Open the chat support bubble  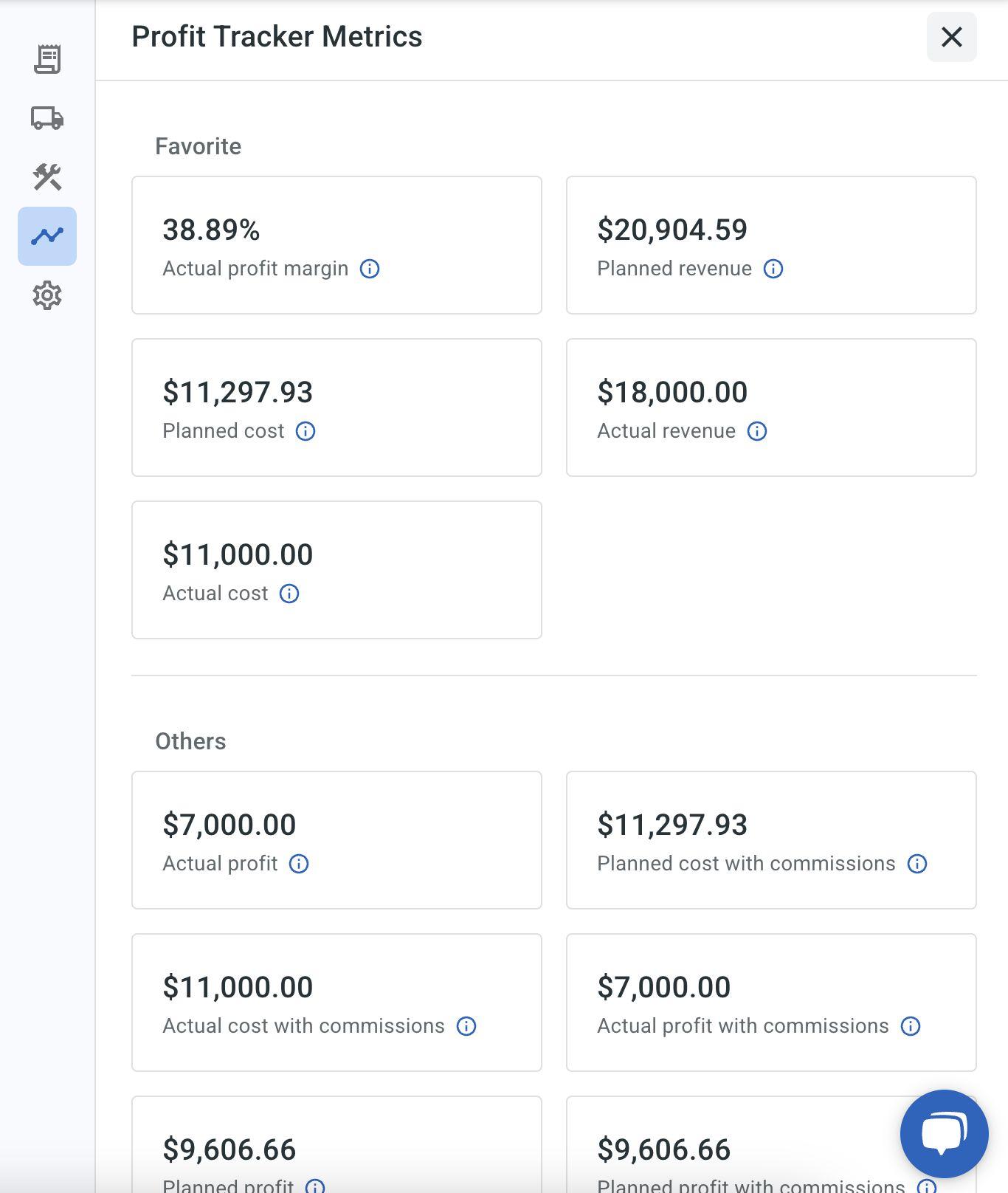(944, 1133)
